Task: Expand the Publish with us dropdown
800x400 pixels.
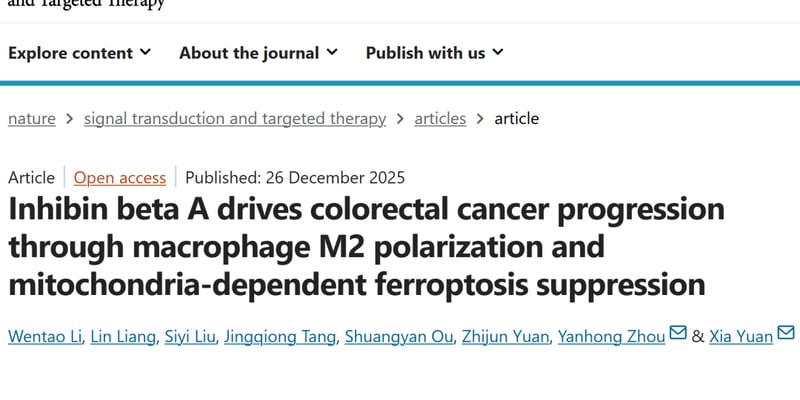Action: coord(434,53)
